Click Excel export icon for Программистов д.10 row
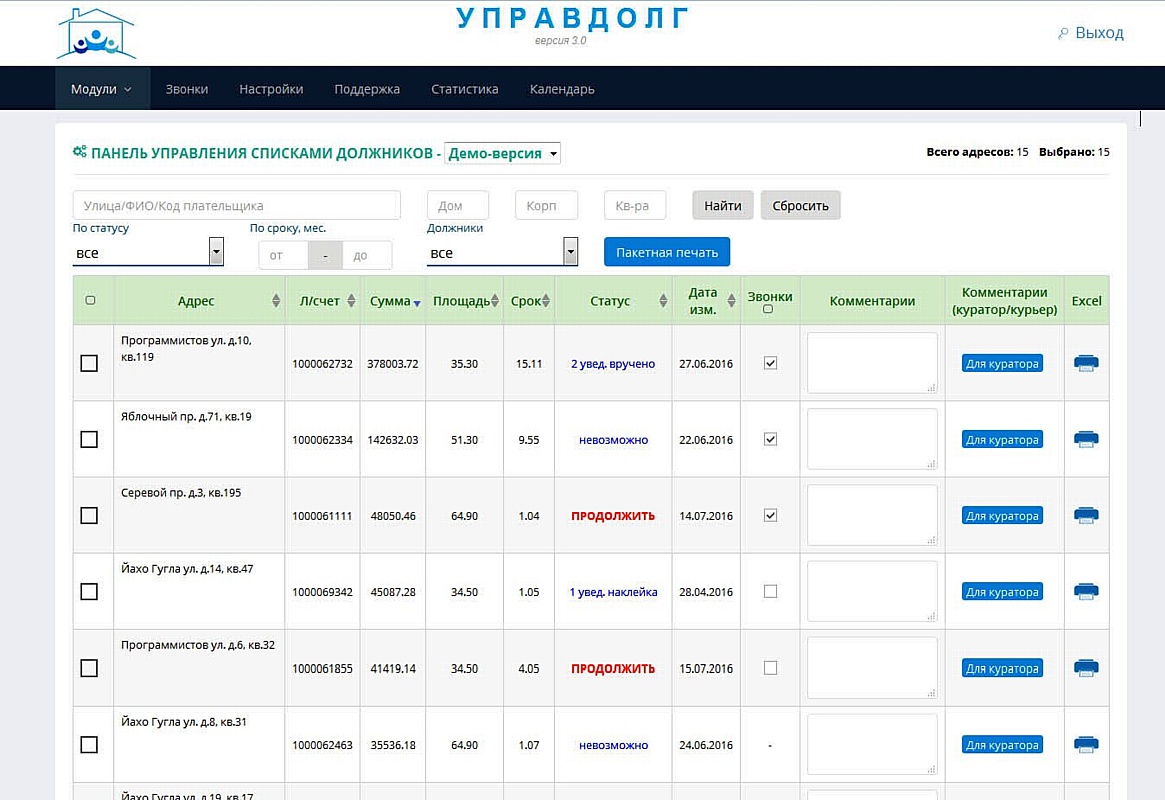 pyautogui.click(x=1086, y=364)
